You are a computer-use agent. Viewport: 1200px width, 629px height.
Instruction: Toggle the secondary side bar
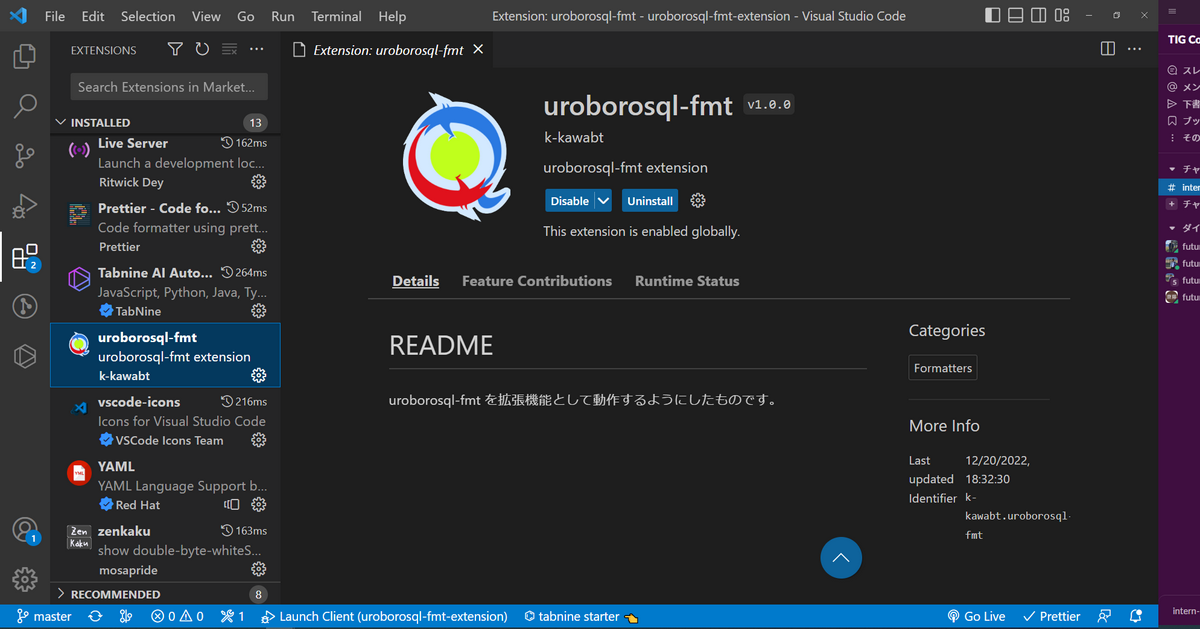click(x=1039, y=16)
